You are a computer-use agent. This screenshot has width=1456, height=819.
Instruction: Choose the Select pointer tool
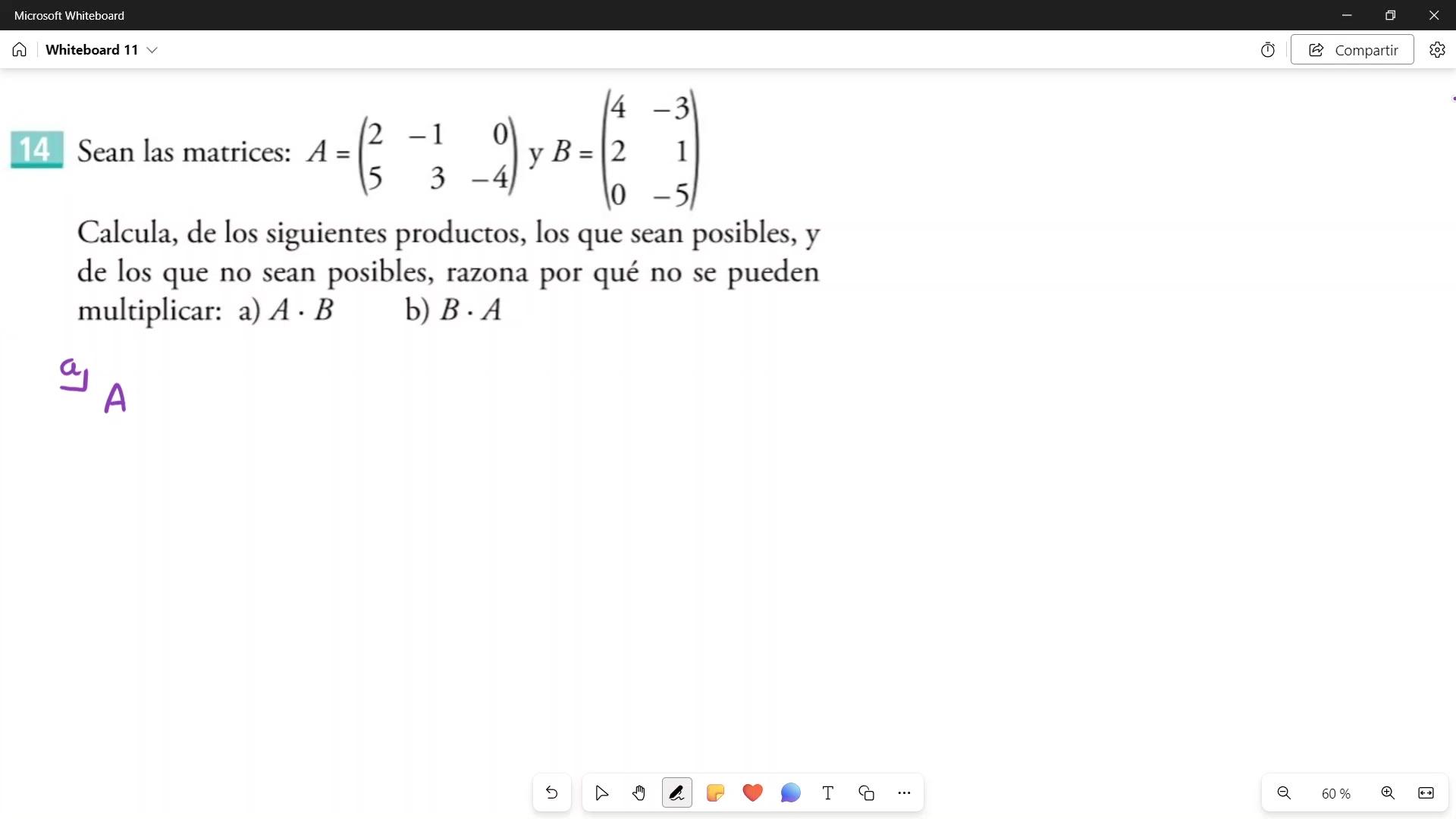coord(601,793)
